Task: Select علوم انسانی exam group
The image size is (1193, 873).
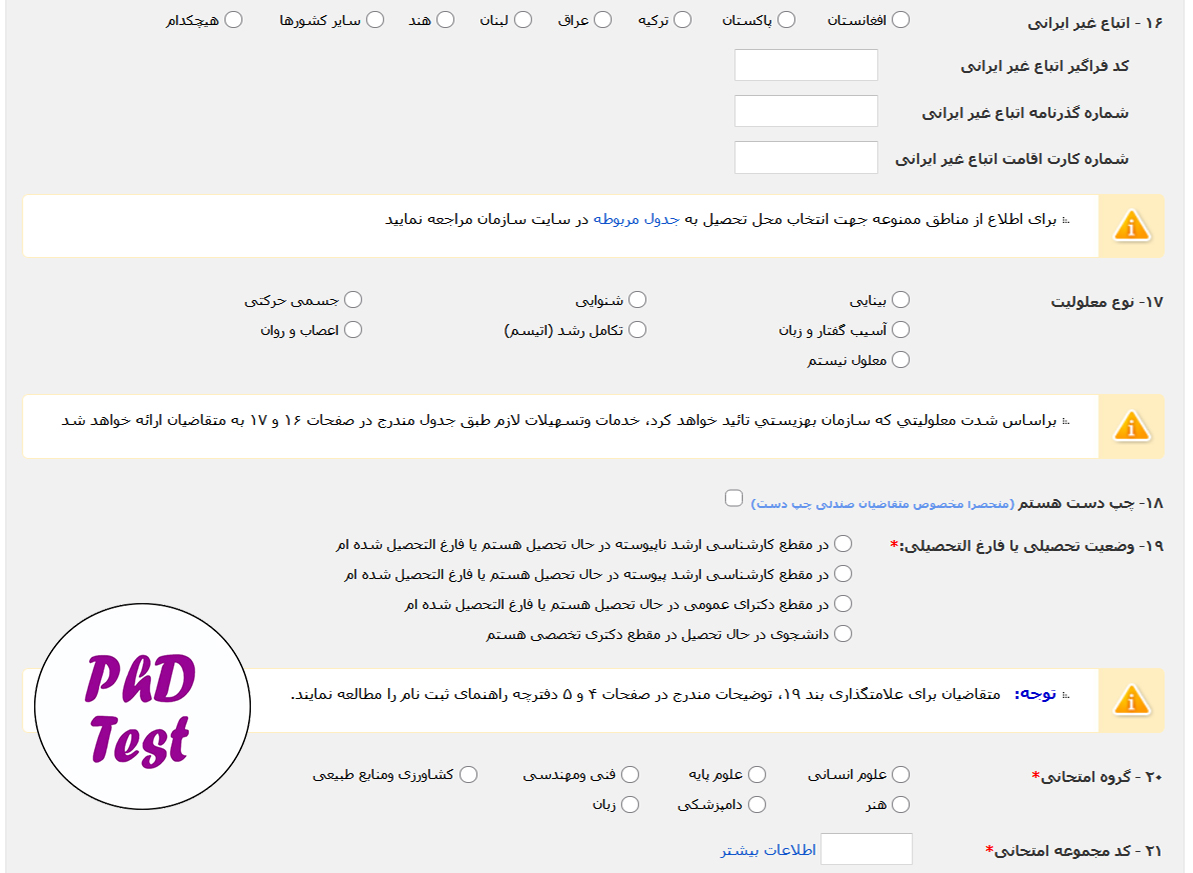Action: (x=901, y=775)
